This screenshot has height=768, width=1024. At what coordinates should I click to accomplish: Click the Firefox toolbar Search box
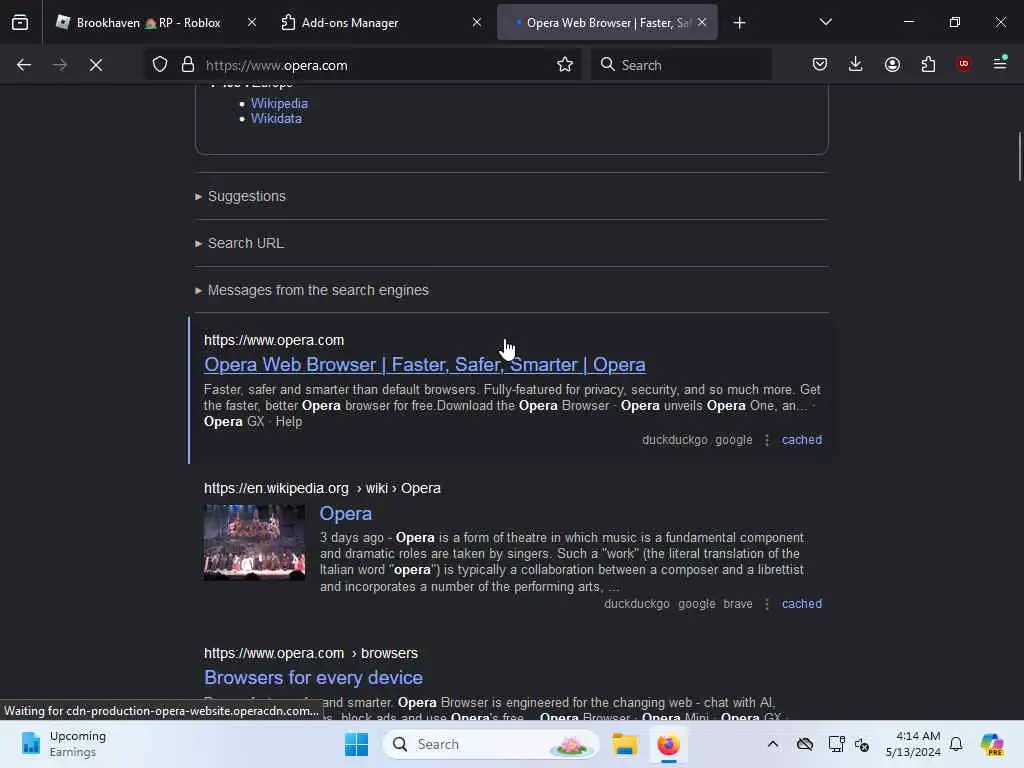tap(682, 65)
